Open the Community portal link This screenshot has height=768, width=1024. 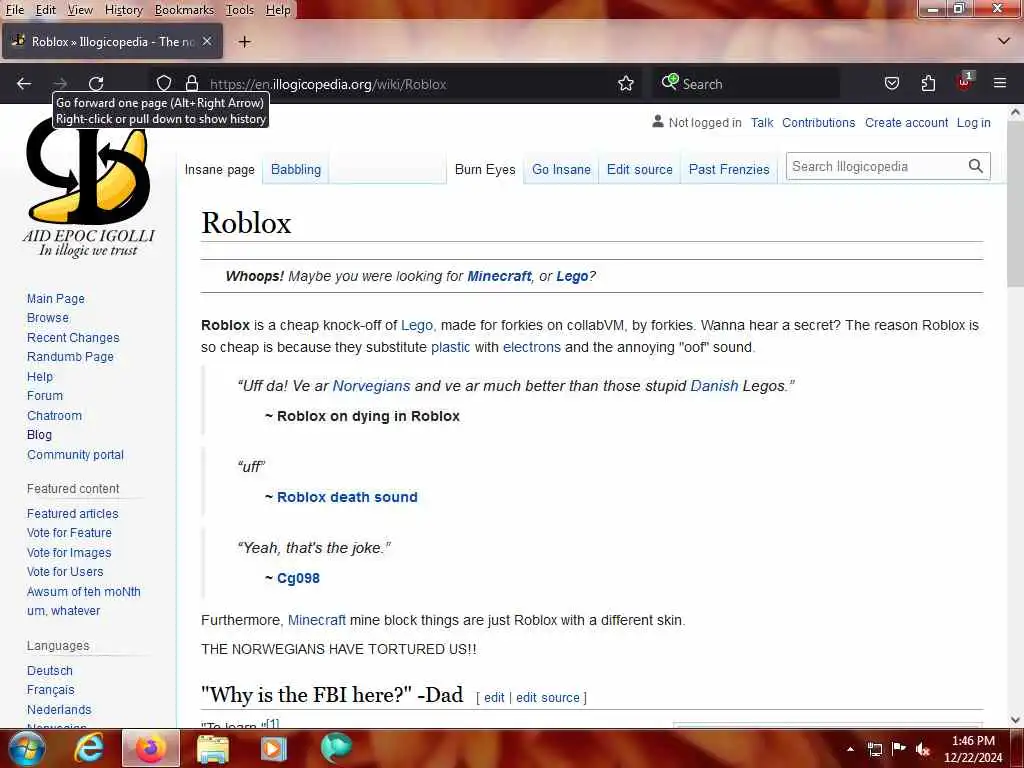click(75, 455)
